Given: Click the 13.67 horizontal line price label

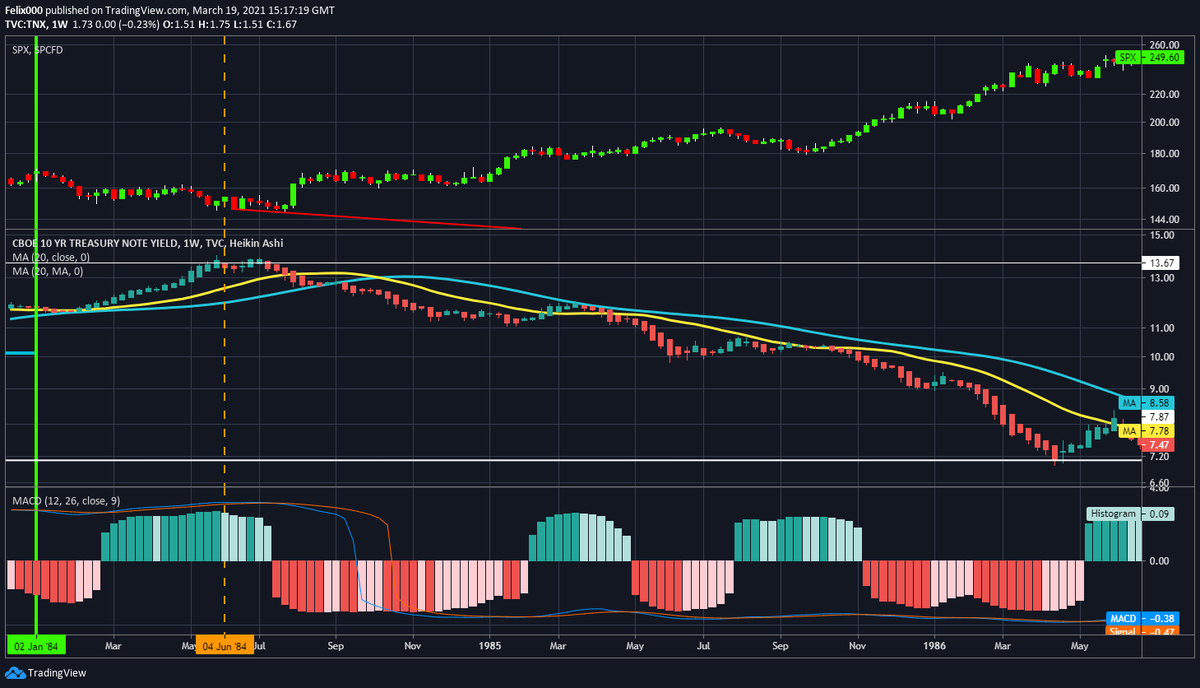Looking at the screenshot, I should (x=1159, y=263).
